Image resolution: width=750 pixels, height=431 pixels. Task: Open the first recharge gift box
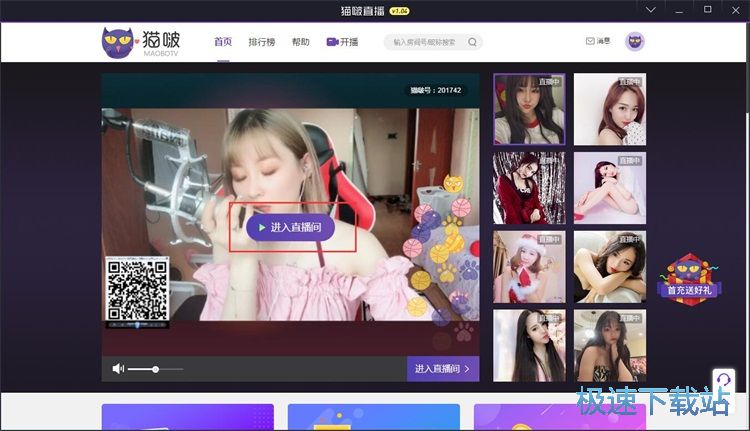690,276
